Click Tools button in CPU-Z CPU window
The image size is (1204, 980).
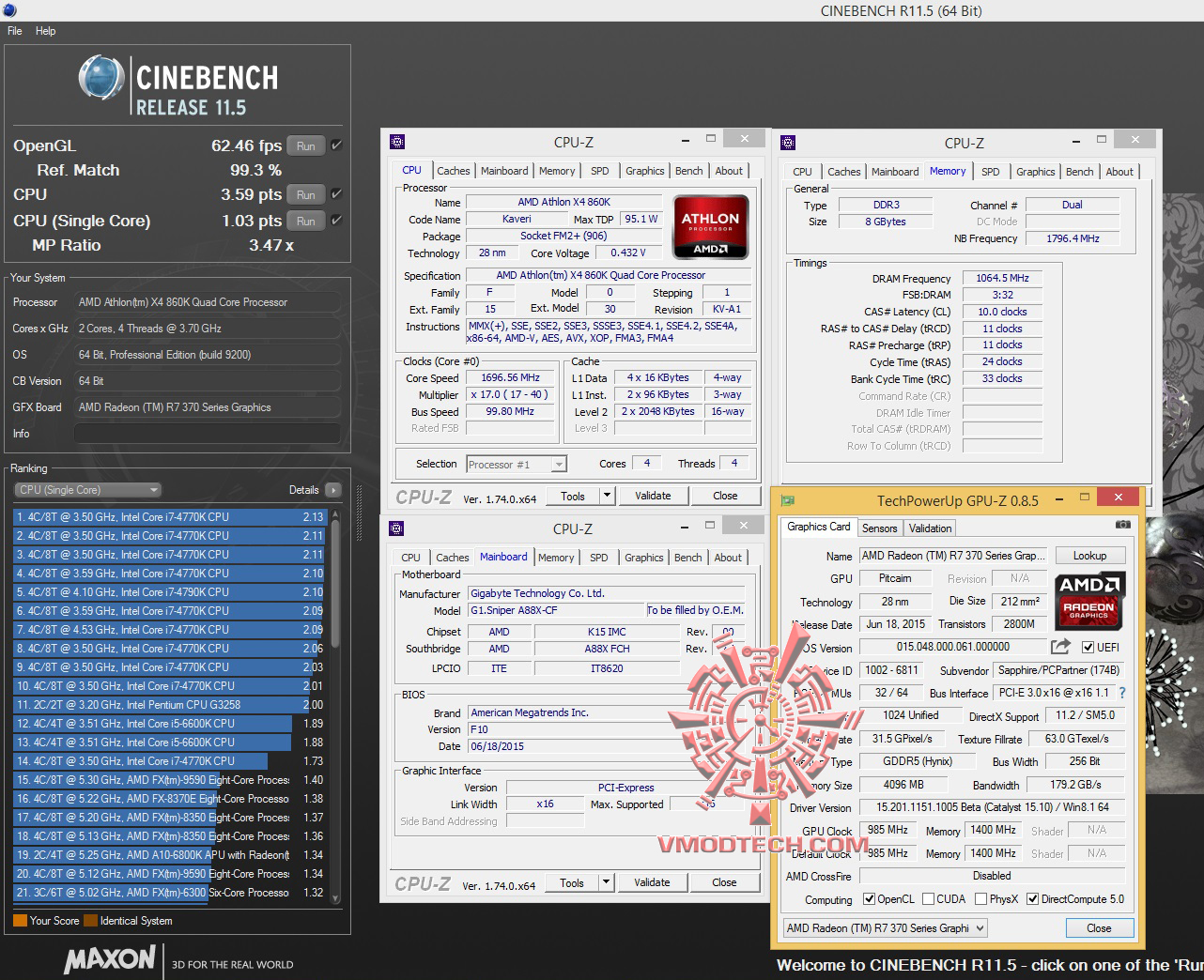(573, 496)
